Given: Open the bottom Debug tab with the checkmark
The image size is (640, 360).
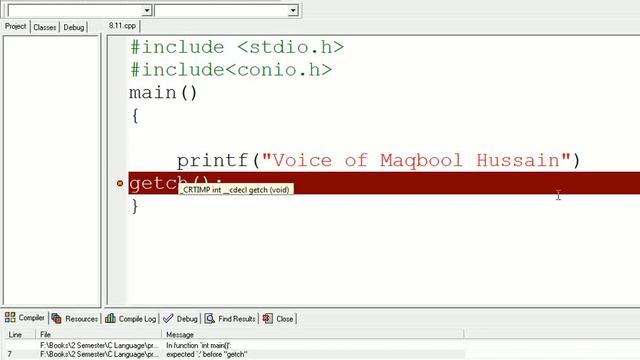Looking at the screenshot, I should [180, 319].
